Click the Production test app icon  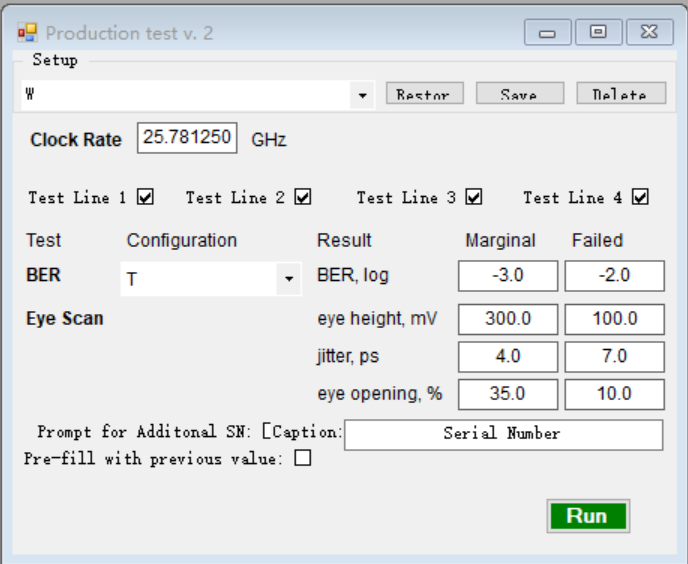click(x=26, y=33)
